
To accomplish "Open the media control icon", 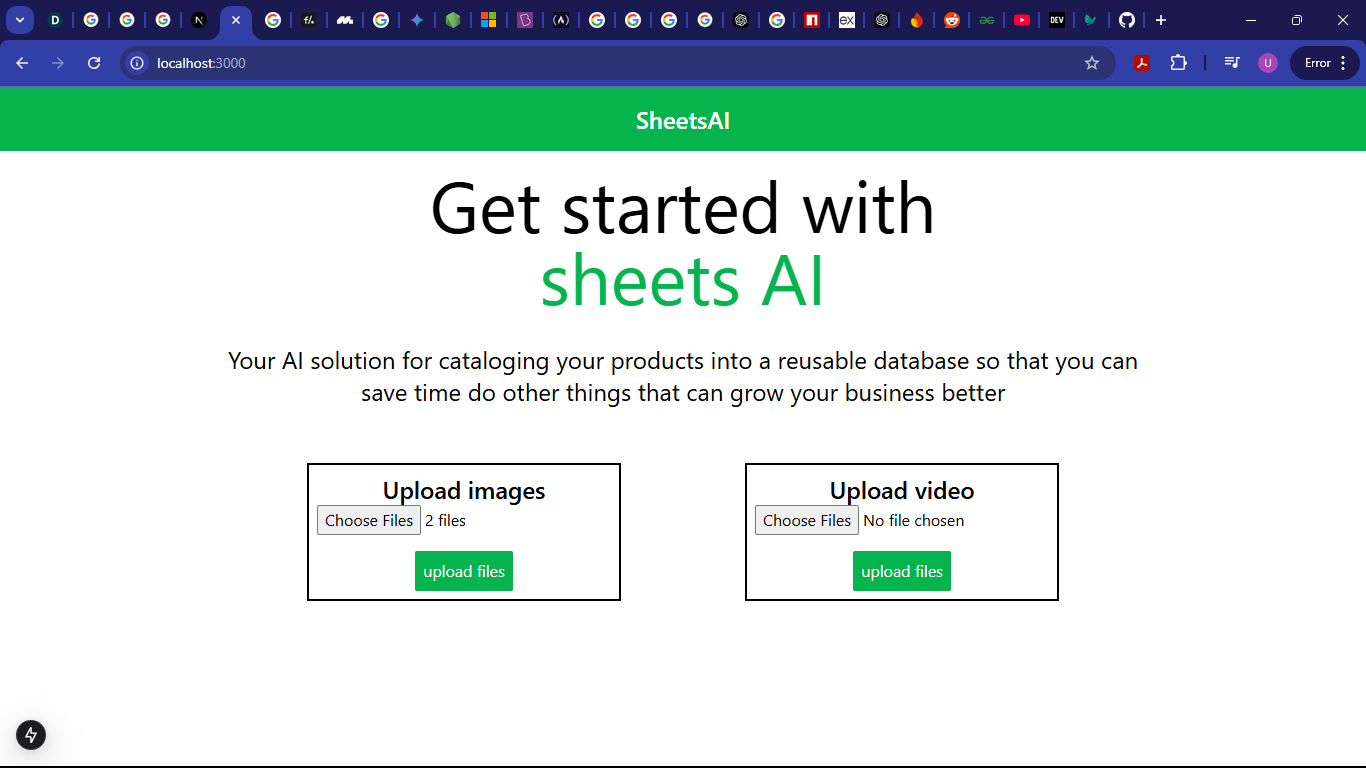I will point(1232,63).
